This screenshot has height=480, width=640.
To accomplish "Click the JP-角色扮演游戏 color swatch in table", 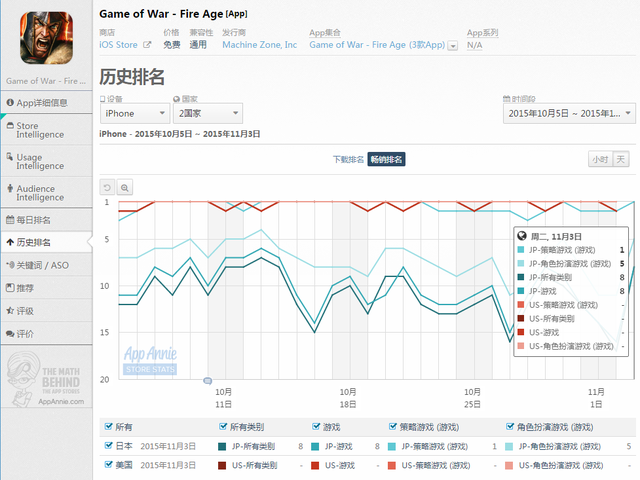I will click(x=509, y=447).
